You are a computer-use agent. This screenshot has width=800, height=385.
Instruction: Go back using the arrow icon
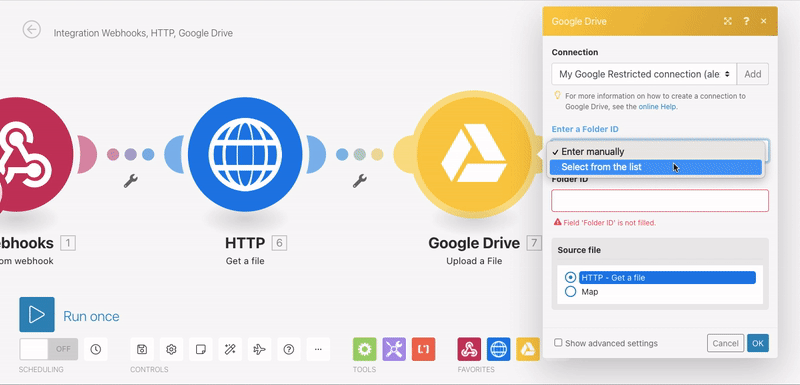pyautogui.click(x=32, y=30)
